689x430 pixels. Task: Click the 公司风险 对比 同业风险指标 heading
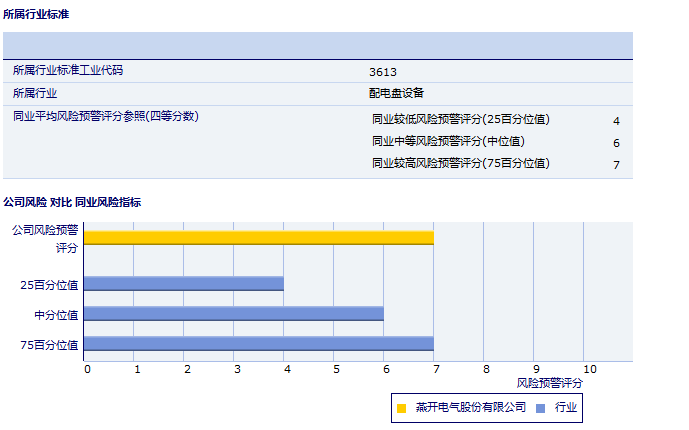(x=72, y=202)
